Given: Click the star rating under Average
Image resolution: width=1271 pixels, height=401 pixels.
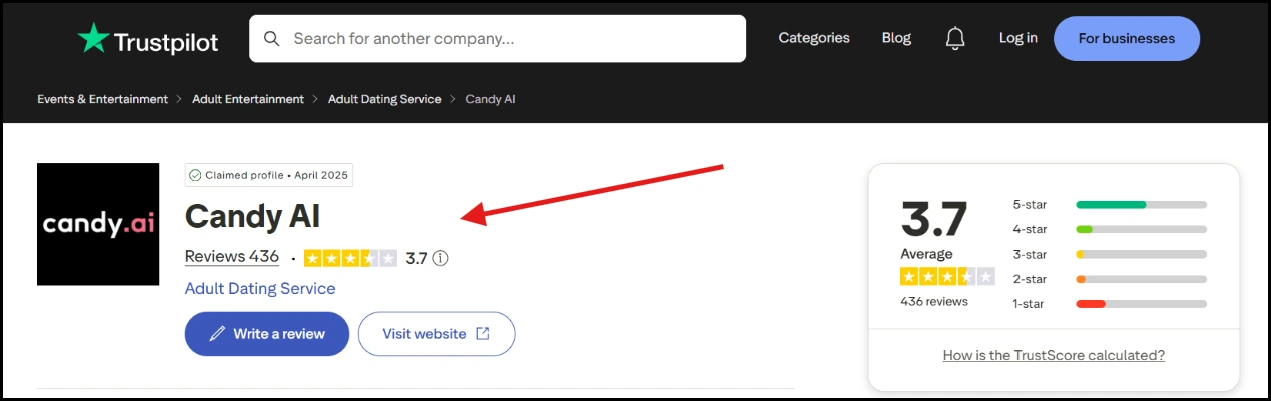Looking at the screenshot, I should pyautogui.click(x=947, y=277).
